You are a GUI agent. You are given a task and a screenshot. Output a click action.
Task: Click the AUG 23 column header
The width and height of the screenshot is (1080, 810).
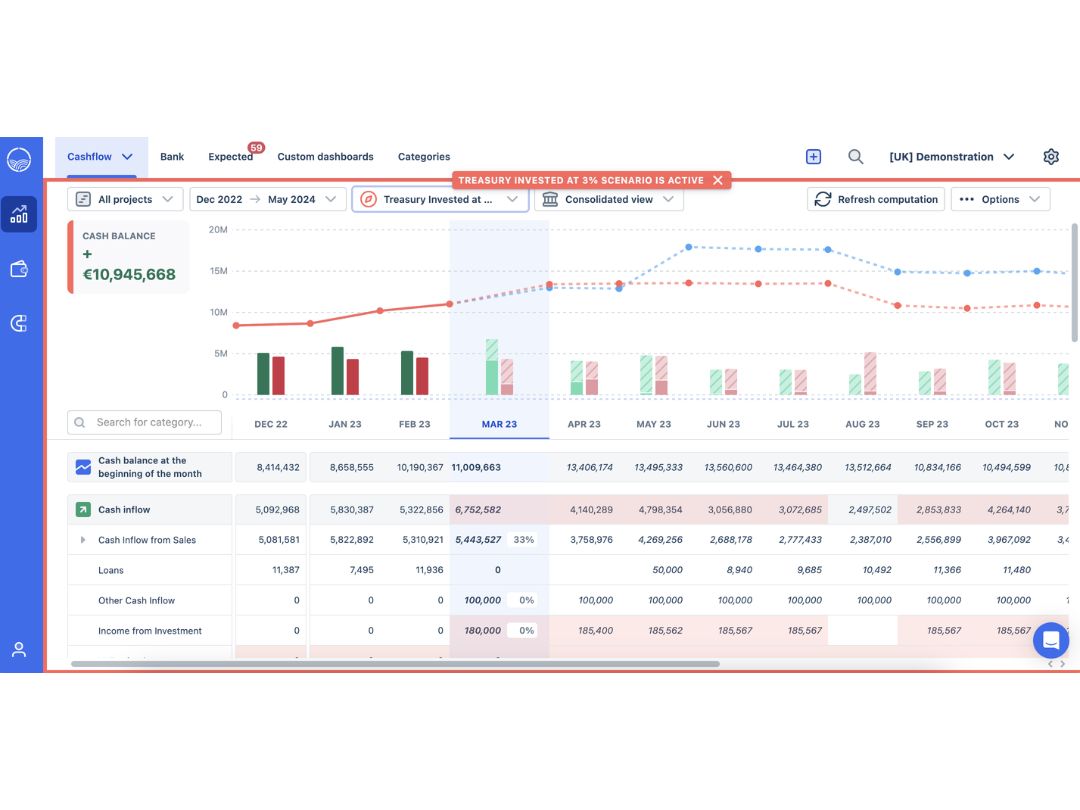[x=862, y=424]
